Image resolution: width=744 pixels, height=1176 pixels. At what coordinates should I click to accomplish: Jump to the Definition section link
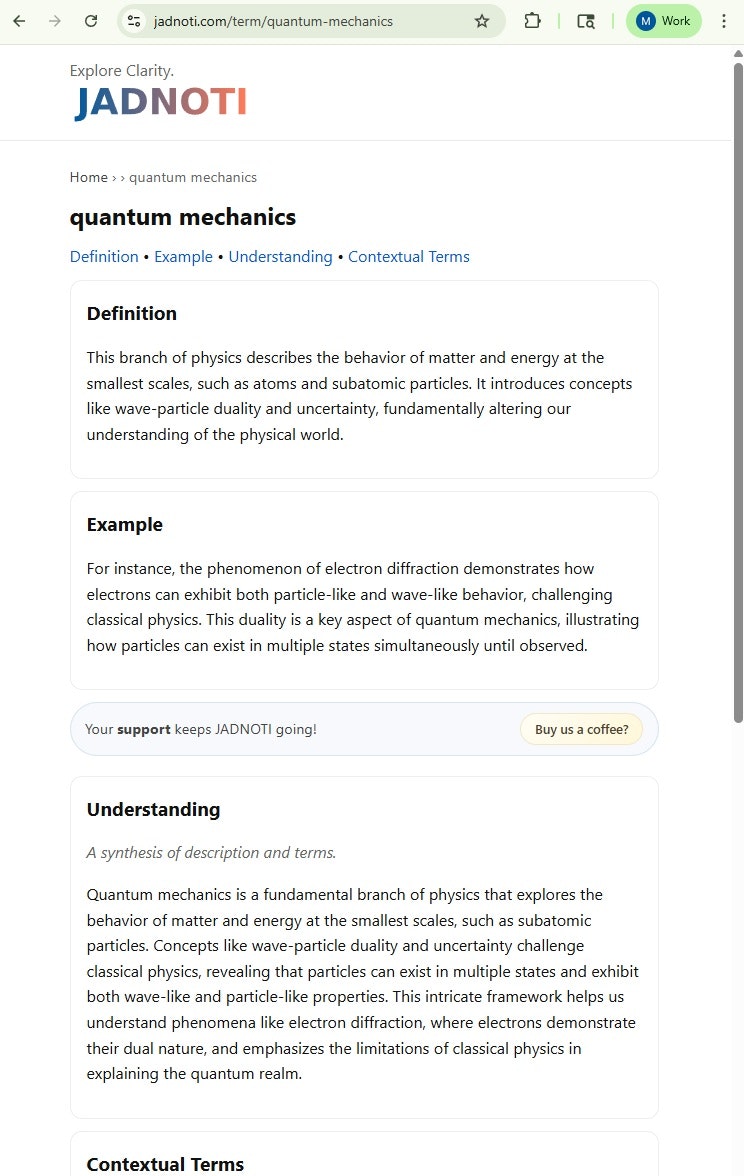104,256
